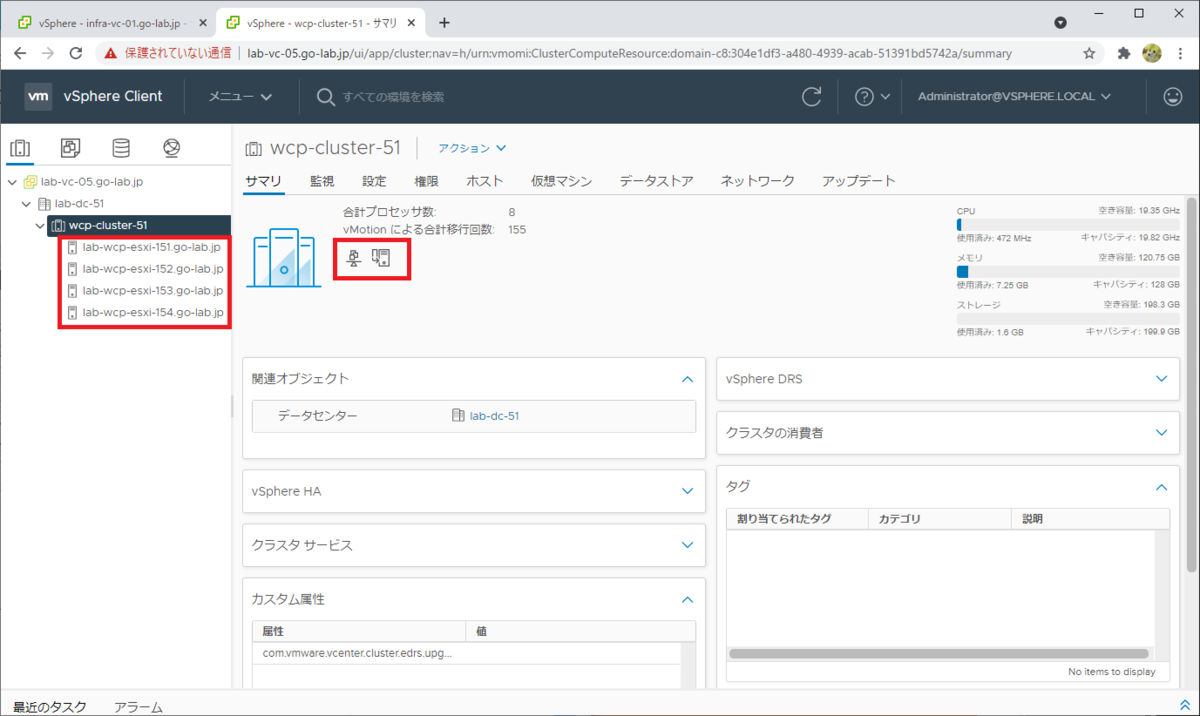This screenshot has height=716, width=1200.
Task: Switch to the アップデート tab
Action: pyautogui.click(x=859, y=181)
